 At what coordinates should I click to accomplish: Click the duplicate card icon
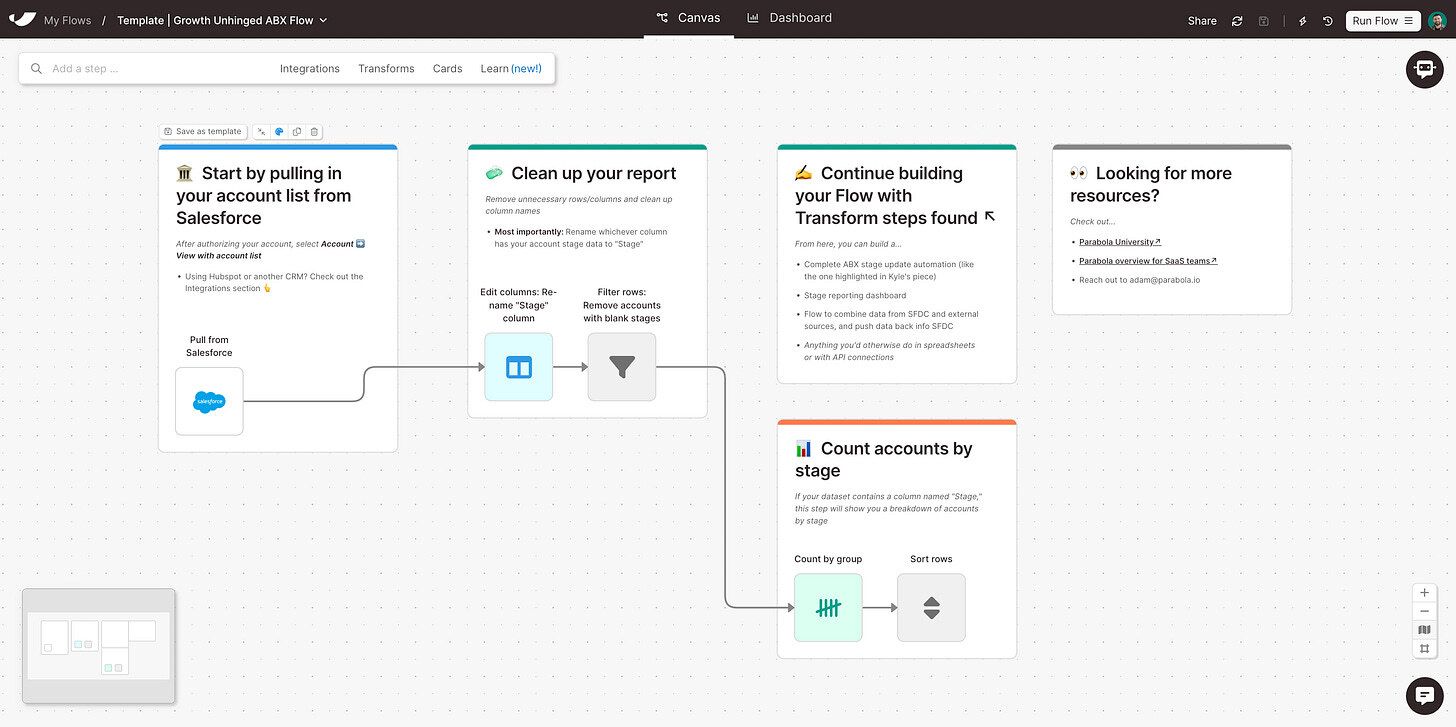[296, 131]
